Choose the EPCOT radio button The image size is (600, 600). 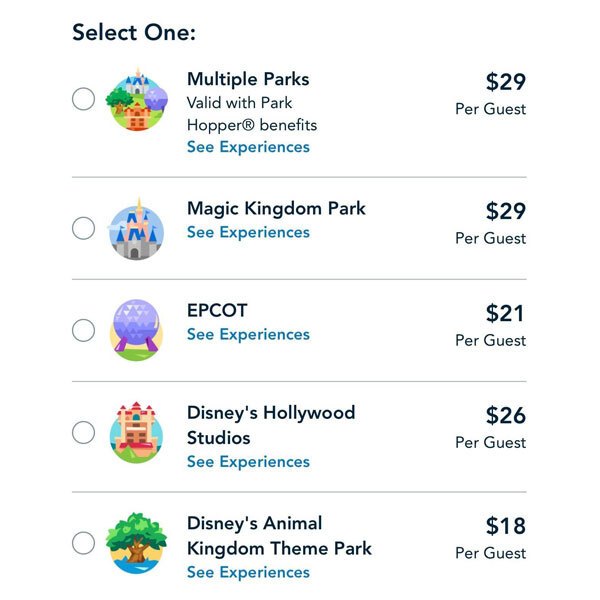pyautogui.click(x=84, y=330)
